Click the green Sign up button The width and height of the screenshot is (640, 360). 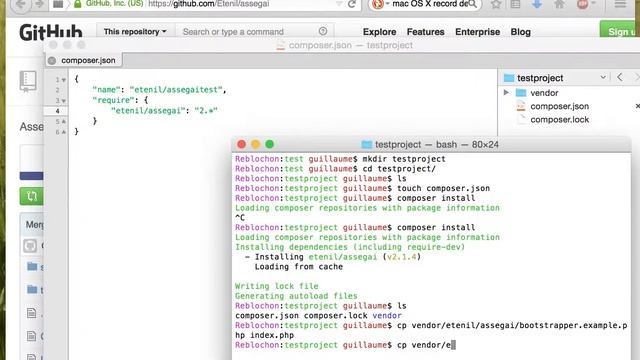click(618, 31)
